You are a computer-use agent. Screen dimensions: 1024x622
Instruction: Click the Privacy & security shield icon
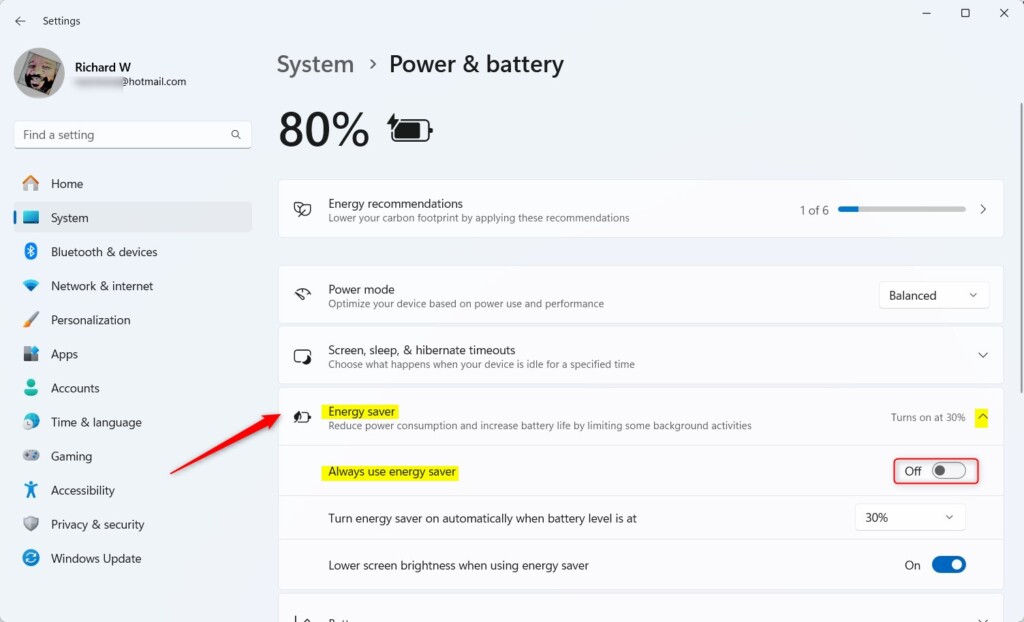click(x=31, y=523)
